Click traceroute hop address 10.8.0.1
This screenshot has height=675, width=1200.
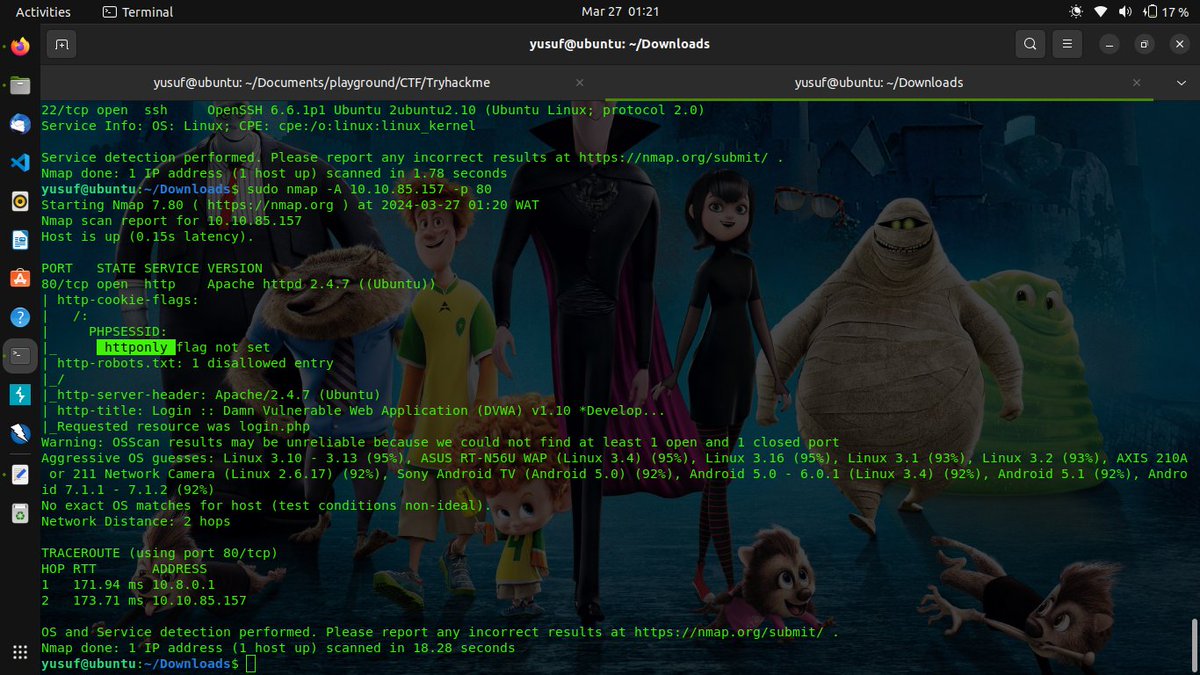[x=183, y=584]
